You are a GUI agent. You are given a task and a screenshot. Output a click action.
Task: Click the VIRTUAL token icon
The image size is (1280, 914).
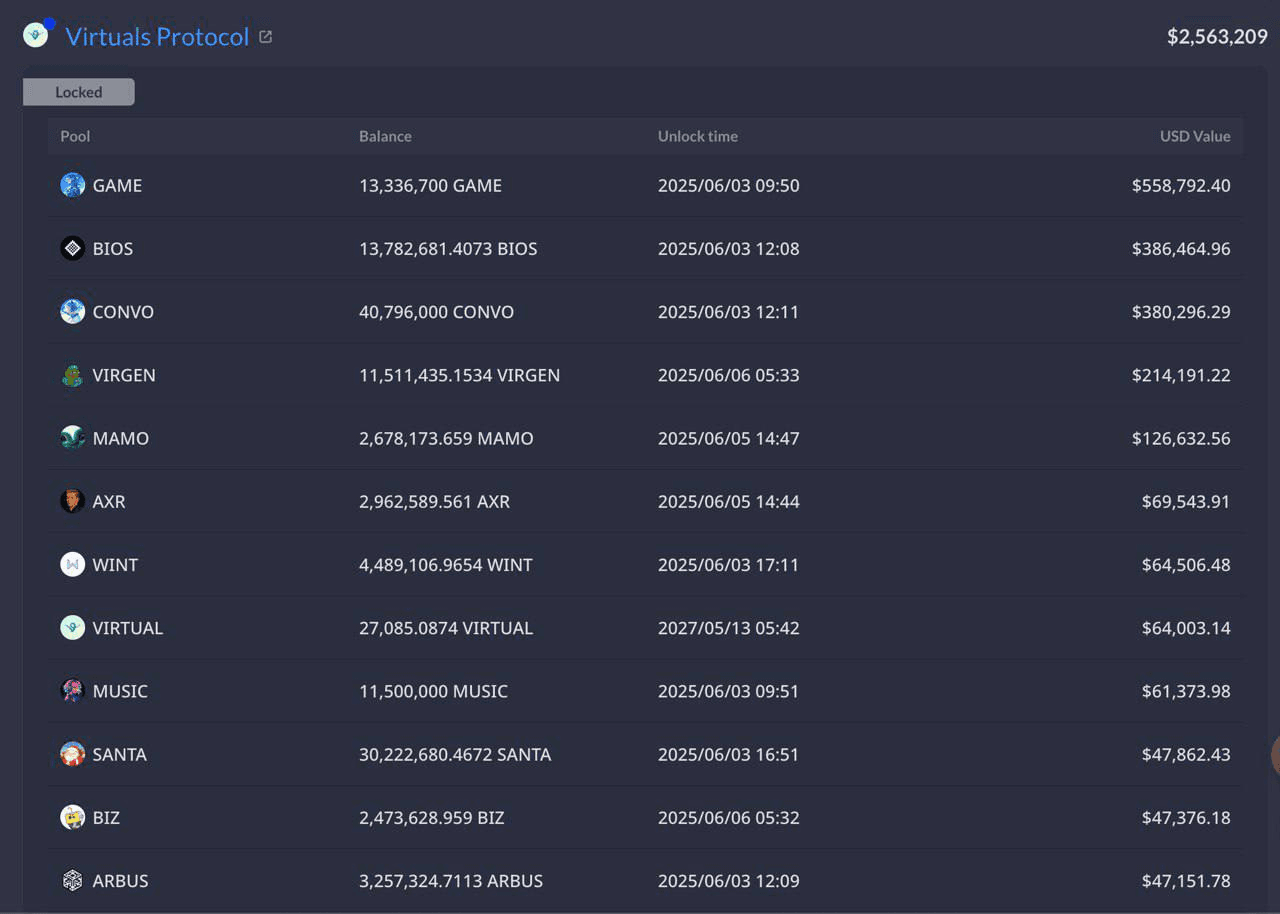click(72, 628)
